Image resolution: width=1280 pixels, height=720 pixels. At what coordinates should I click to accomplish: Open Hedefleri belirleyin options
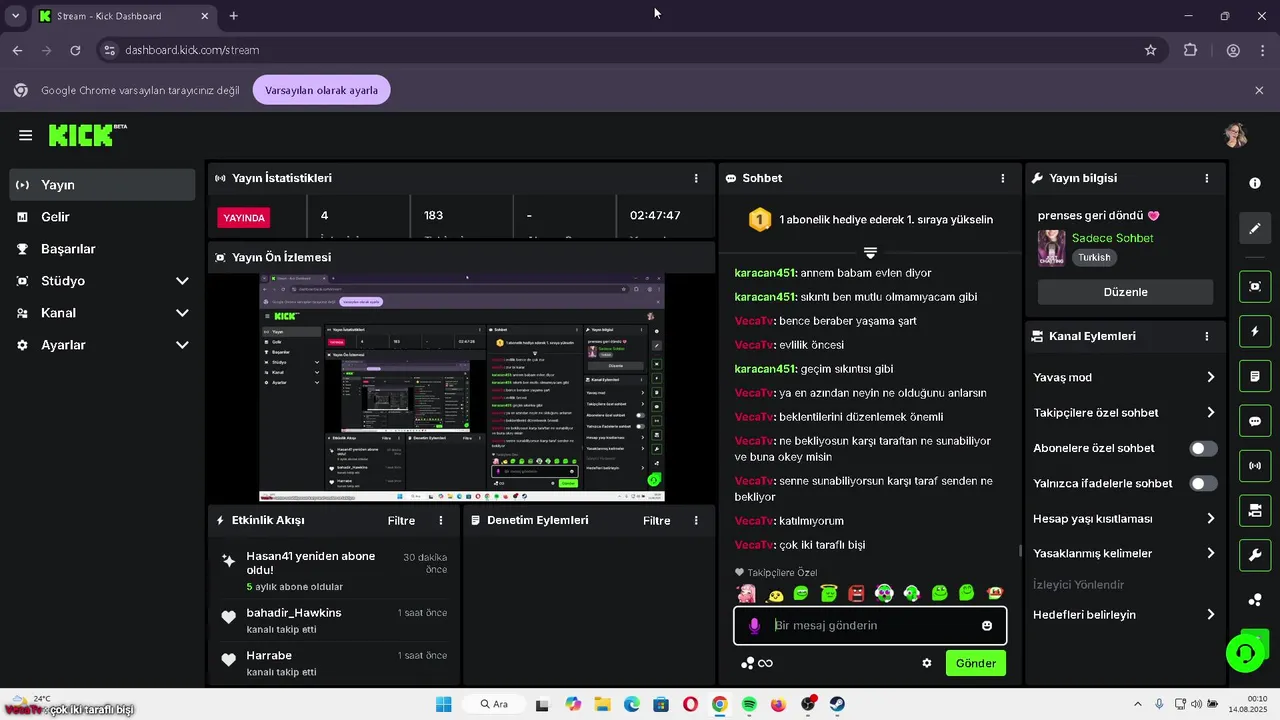[1125, 614]
